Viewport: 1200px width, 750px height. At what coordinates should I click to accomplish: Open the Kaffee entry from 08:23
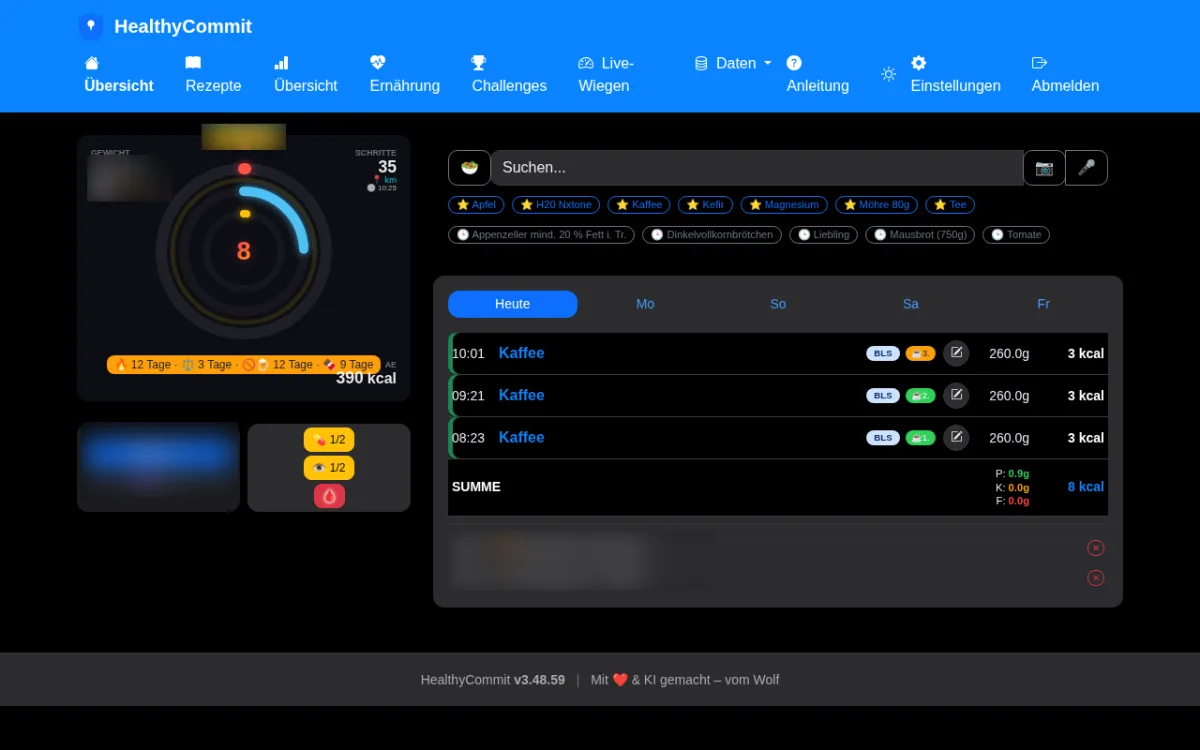pos(521,437)
